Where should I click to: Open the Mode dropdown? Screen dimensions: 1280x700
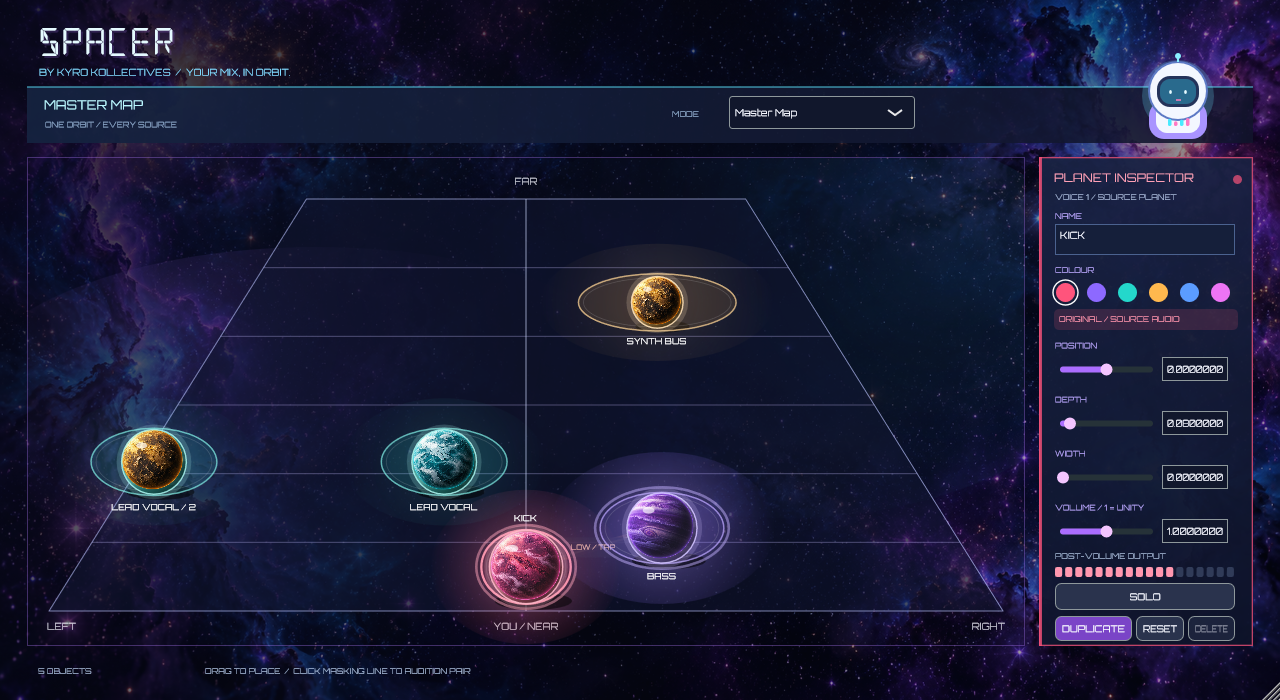pos(821,113)
